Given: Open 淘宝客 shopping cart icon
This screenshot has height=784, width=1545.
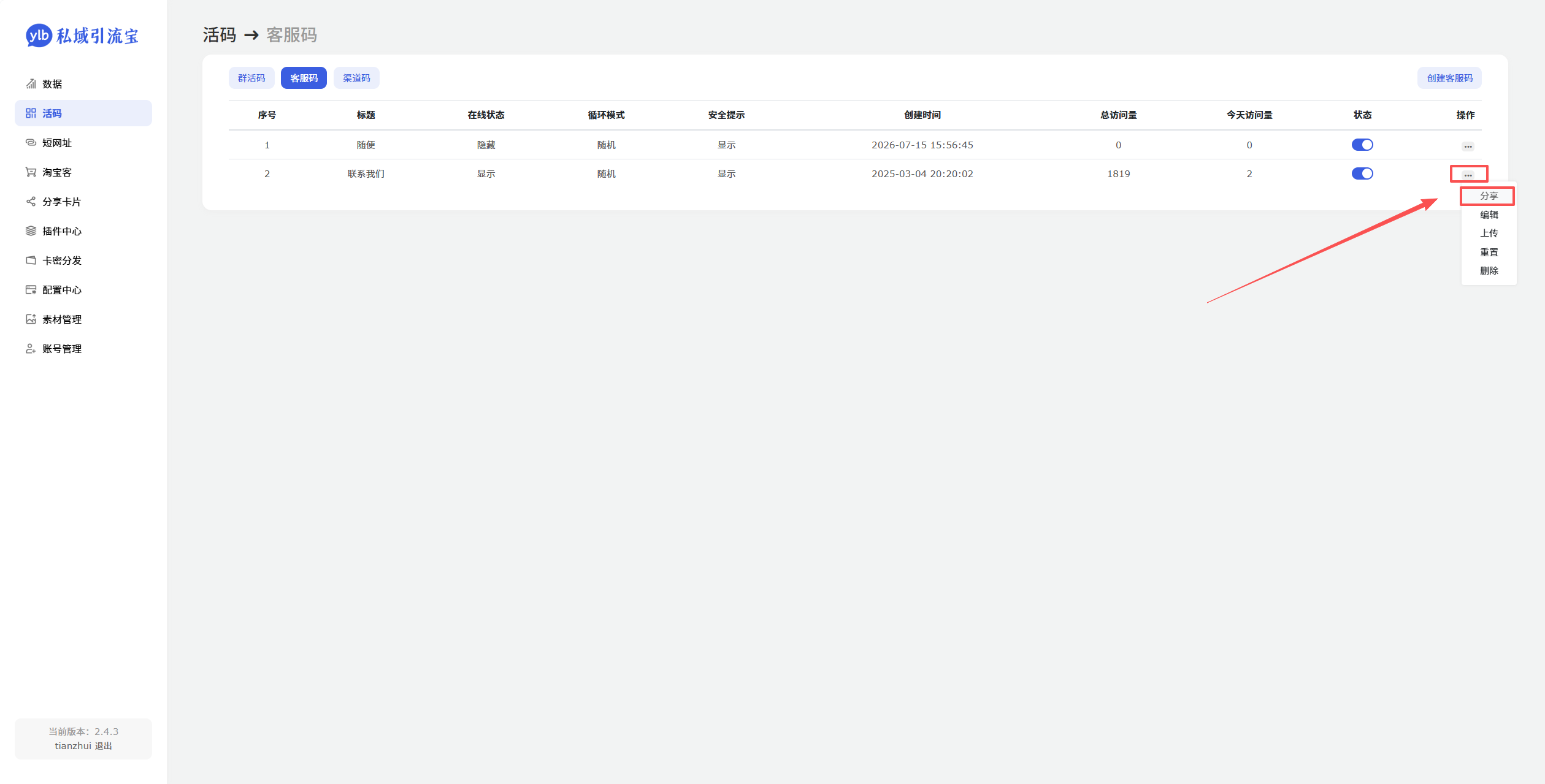Looking at the screenshot, I should 31,172.
